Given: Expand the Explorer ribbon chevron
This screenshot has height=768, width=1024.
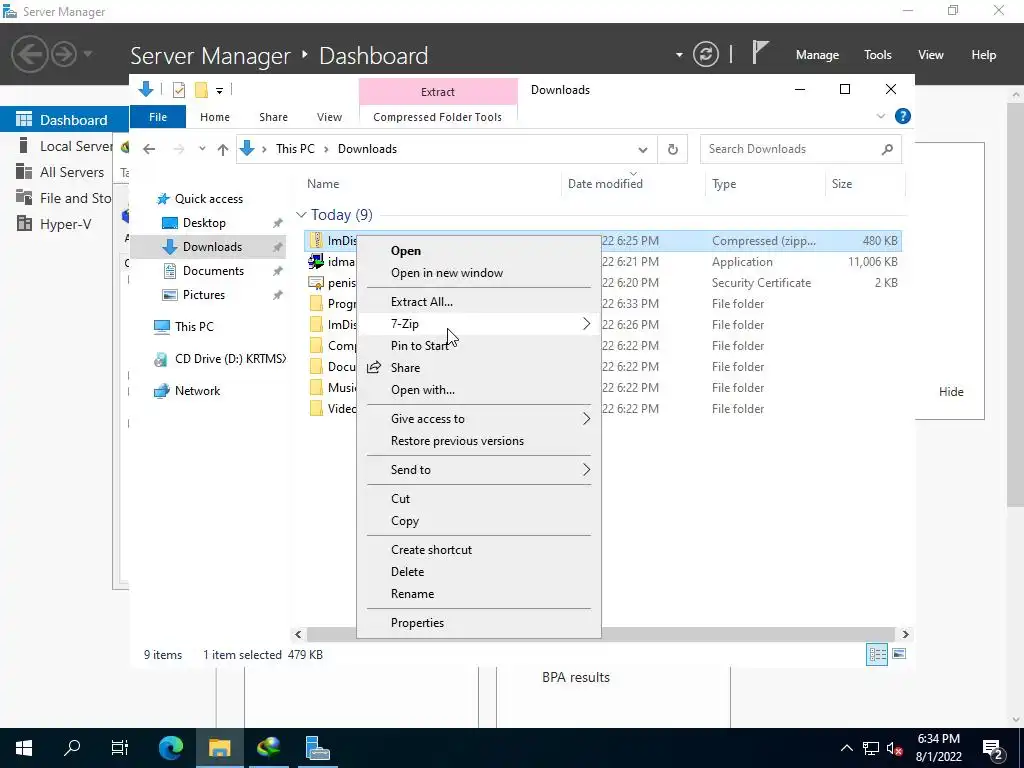Looking at the screenshot, I should click(880, 116).
